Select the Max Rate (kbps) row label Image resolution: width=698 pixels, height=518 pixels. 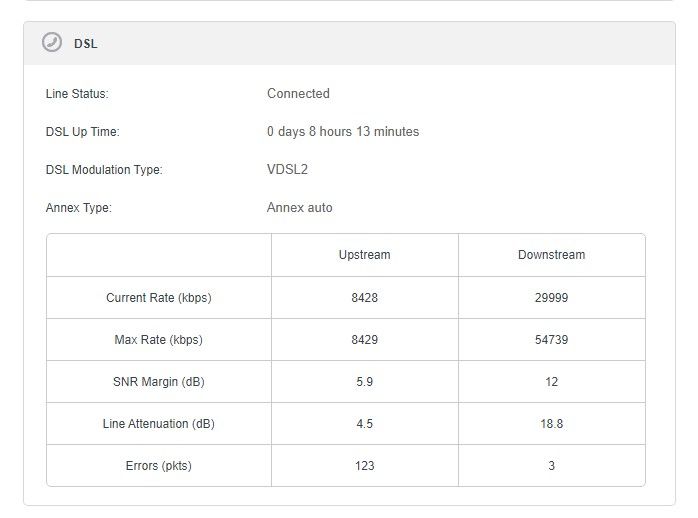pos(158,340)
